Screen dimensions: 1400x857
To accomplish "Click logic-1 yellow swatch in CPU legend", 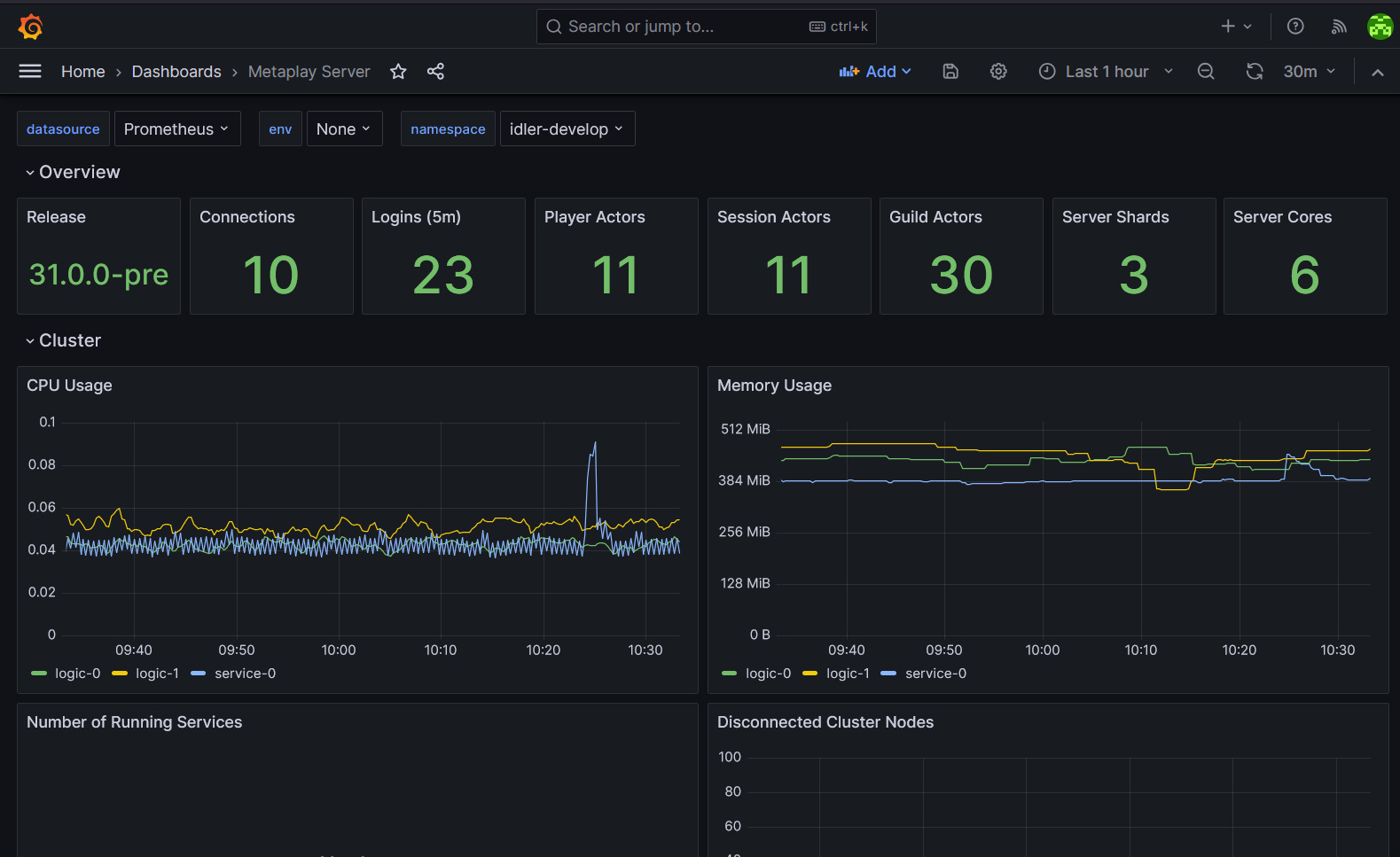I will click(120, 674).
